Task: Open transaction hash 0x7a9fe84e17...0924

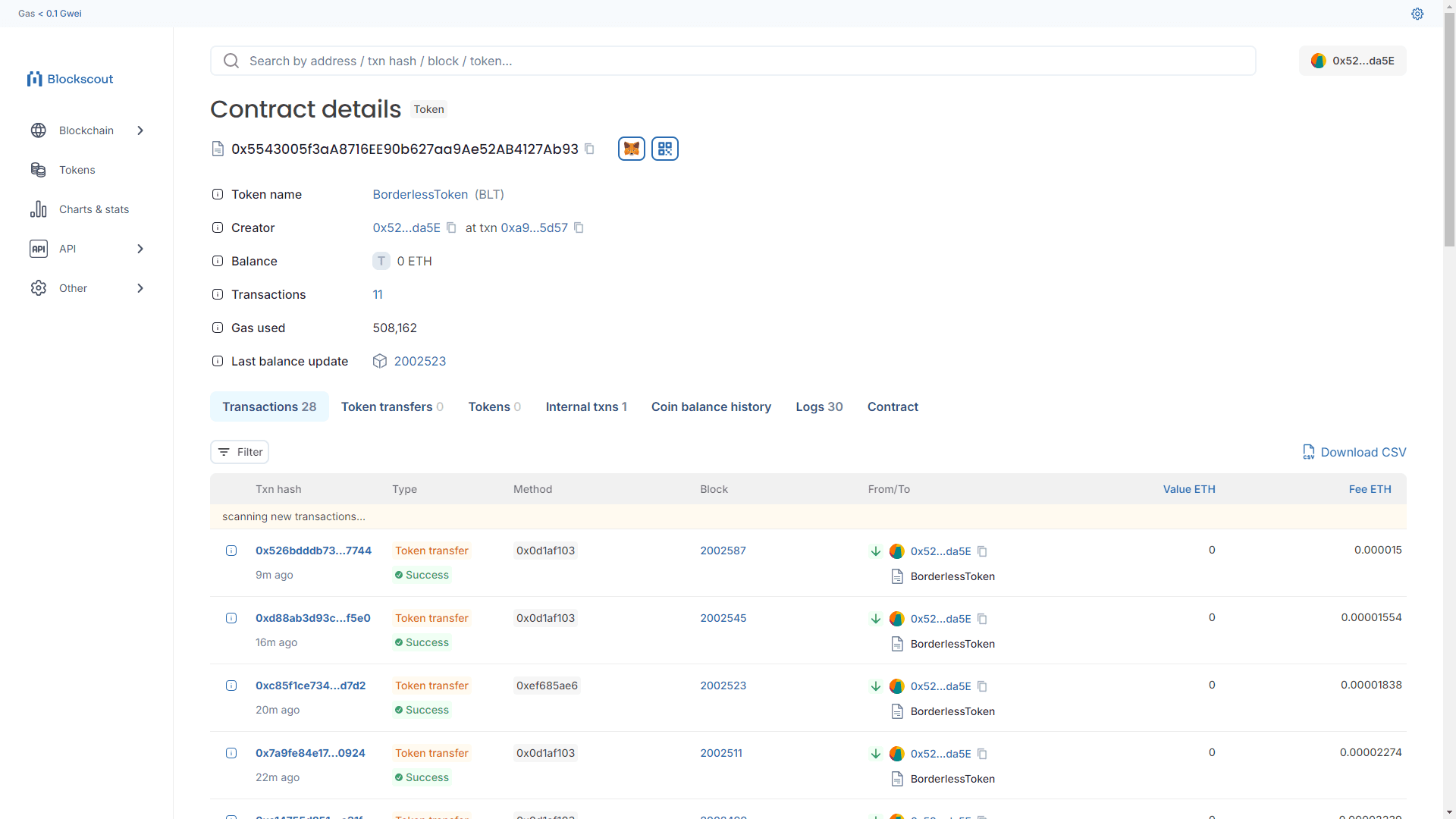Action: pos(310,753)
